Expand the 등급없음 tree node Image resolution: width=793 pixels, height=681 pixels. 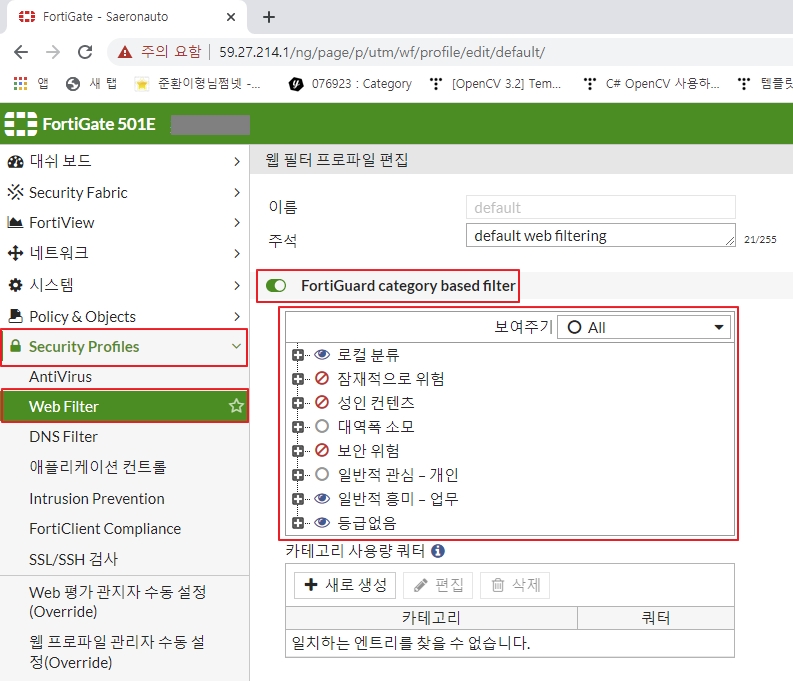(x=298, y=523)
